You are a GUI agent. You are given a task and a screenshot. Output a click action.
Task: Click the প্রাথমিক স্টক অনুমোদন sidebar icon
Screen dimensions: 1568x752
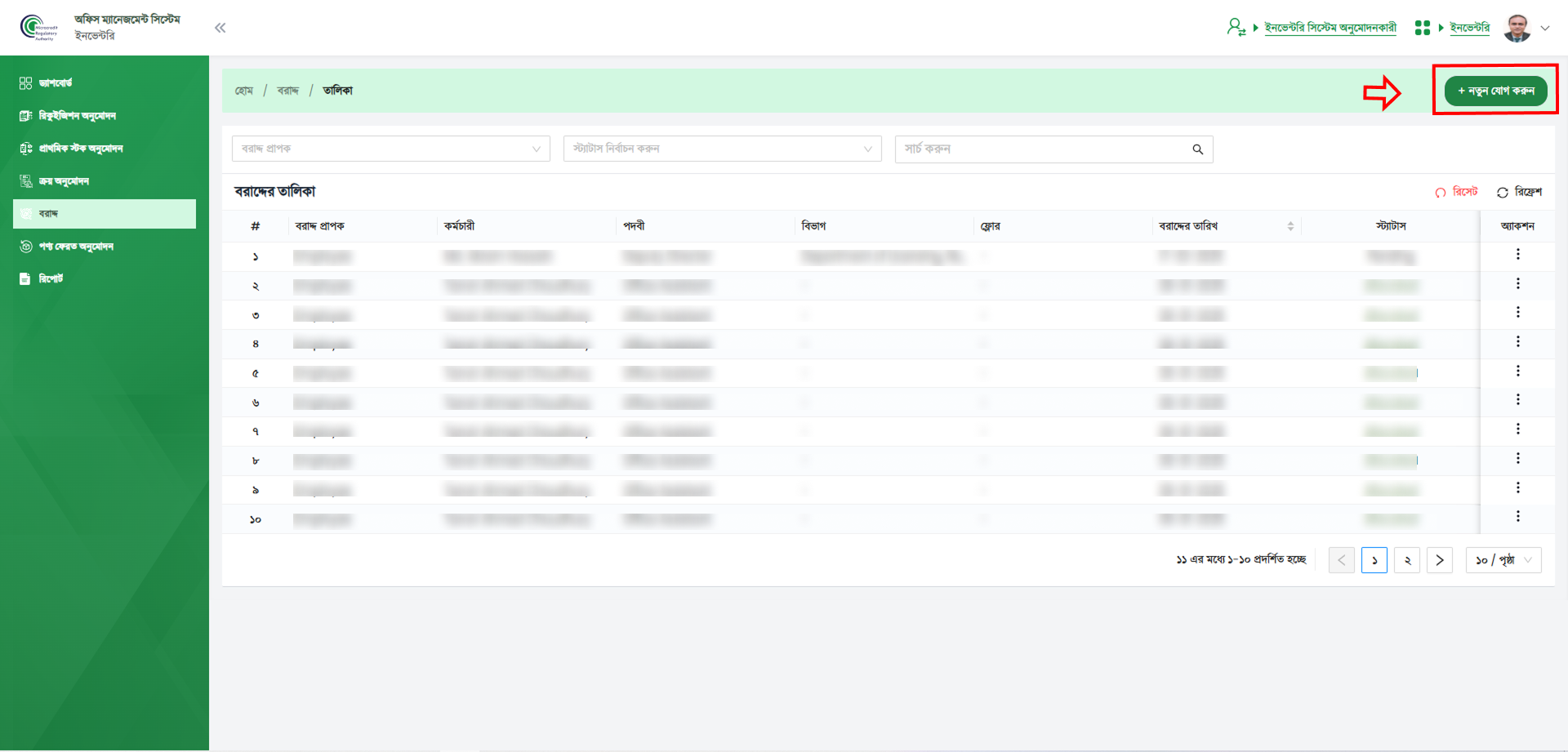(25, 149)
